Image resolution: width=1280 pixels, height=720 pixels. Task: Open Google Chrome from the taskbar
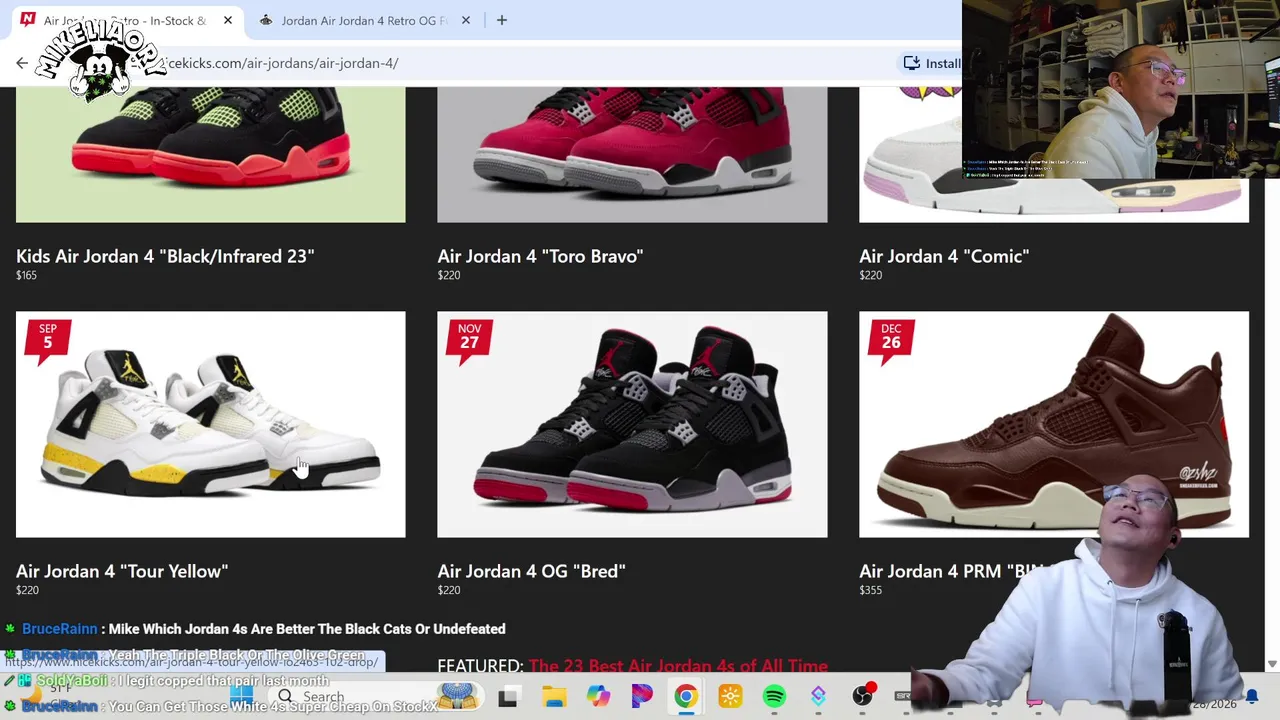(x=686, y=697)
